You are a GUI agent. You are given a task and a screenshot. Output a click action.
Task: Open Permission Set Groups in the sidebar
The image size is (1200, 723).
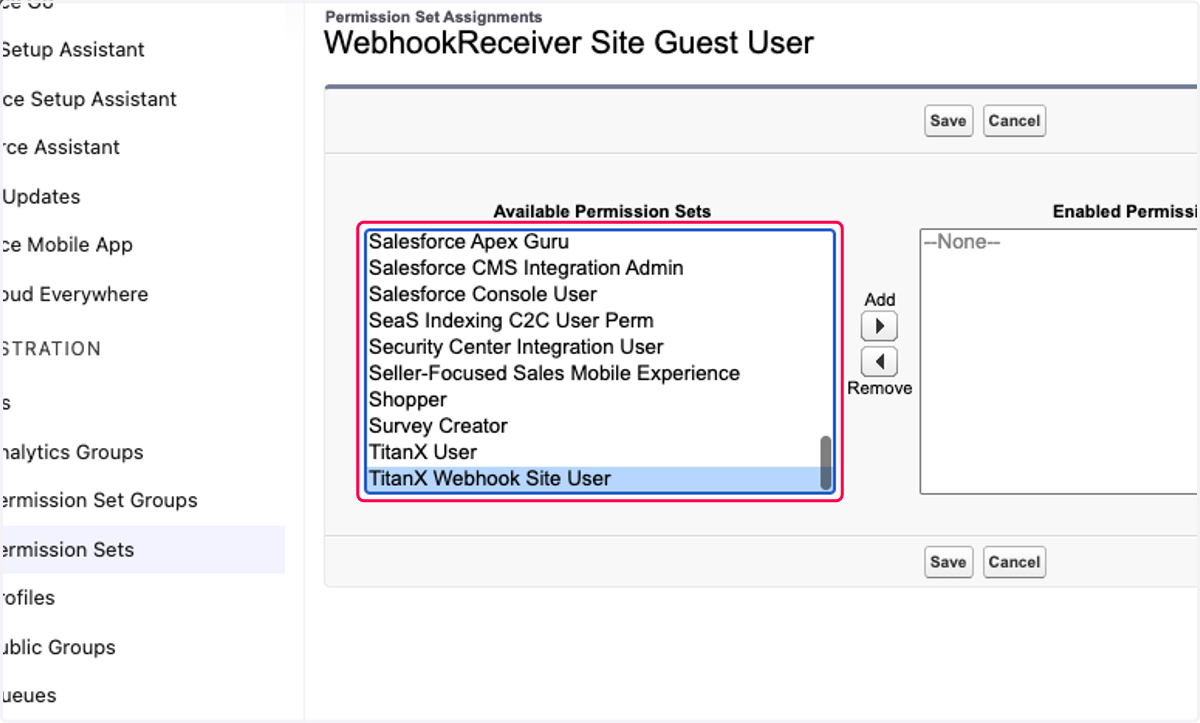click(99, 500)
